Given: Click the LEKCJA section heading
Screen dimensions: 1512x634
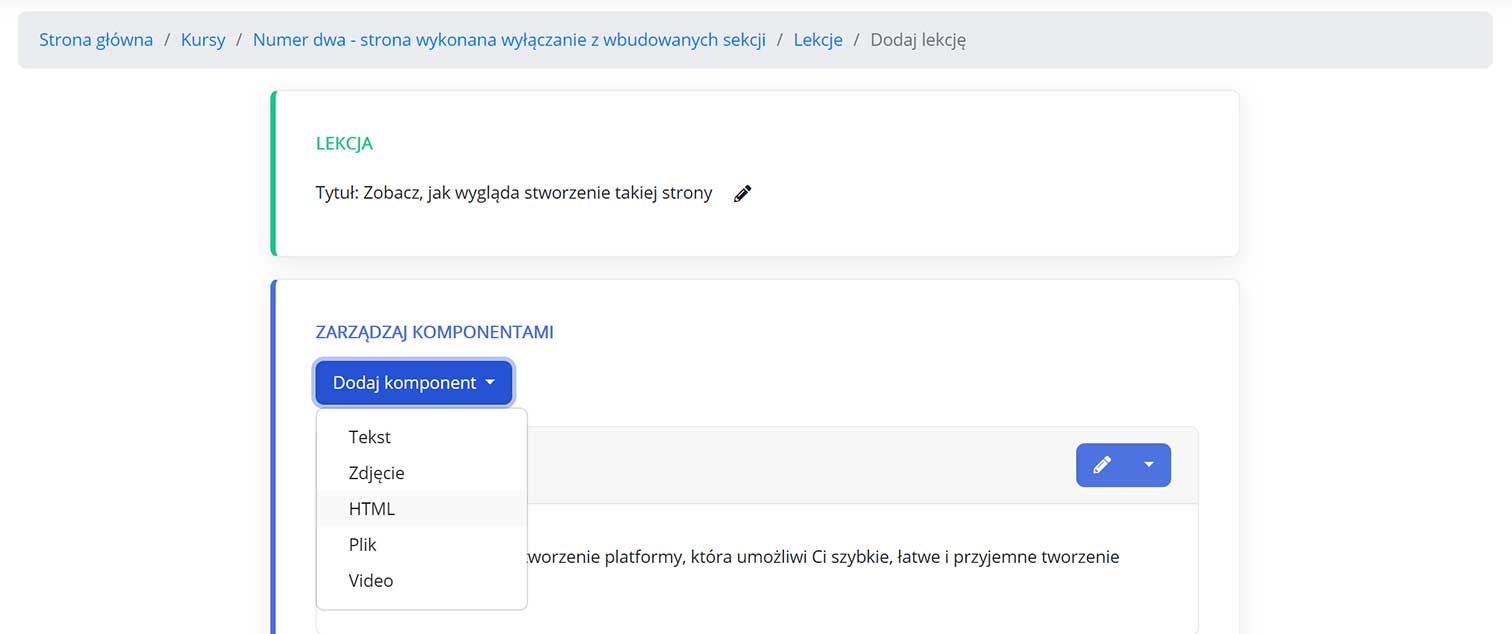Looking at the screenshot, I should click(344, 143).
